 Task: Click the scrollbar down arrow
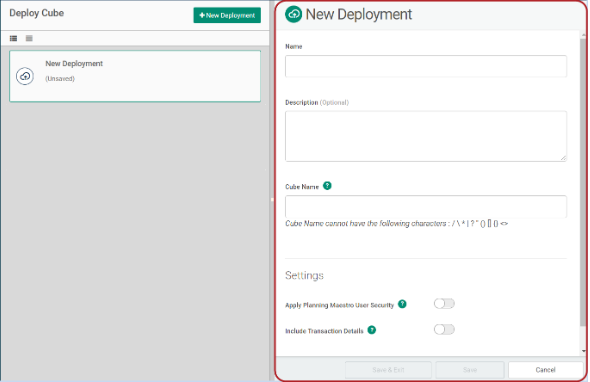(584, 351)
